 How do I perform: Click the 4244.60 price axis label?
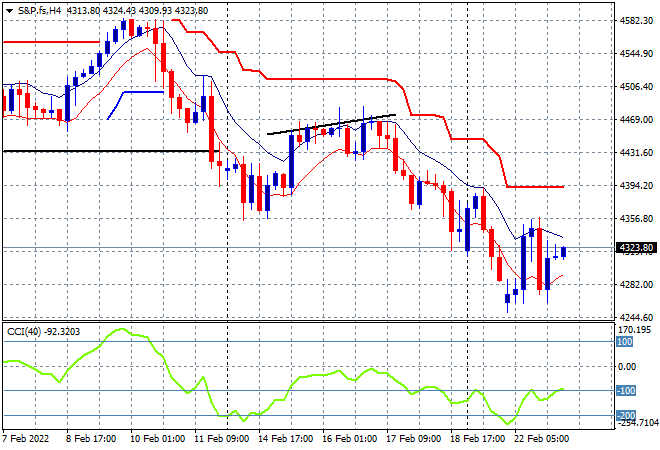pyautogui.click(x=636, y=317)
